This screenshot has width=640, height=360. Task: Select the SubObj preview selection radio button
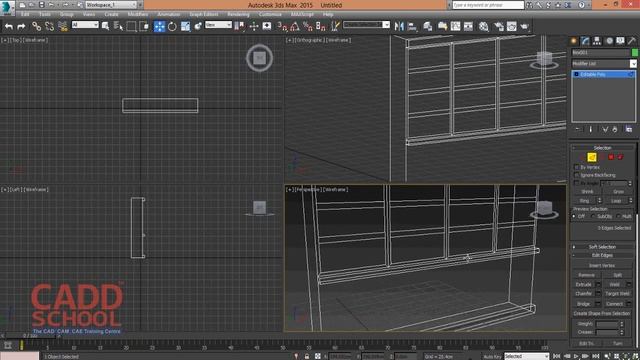(593, 216)
